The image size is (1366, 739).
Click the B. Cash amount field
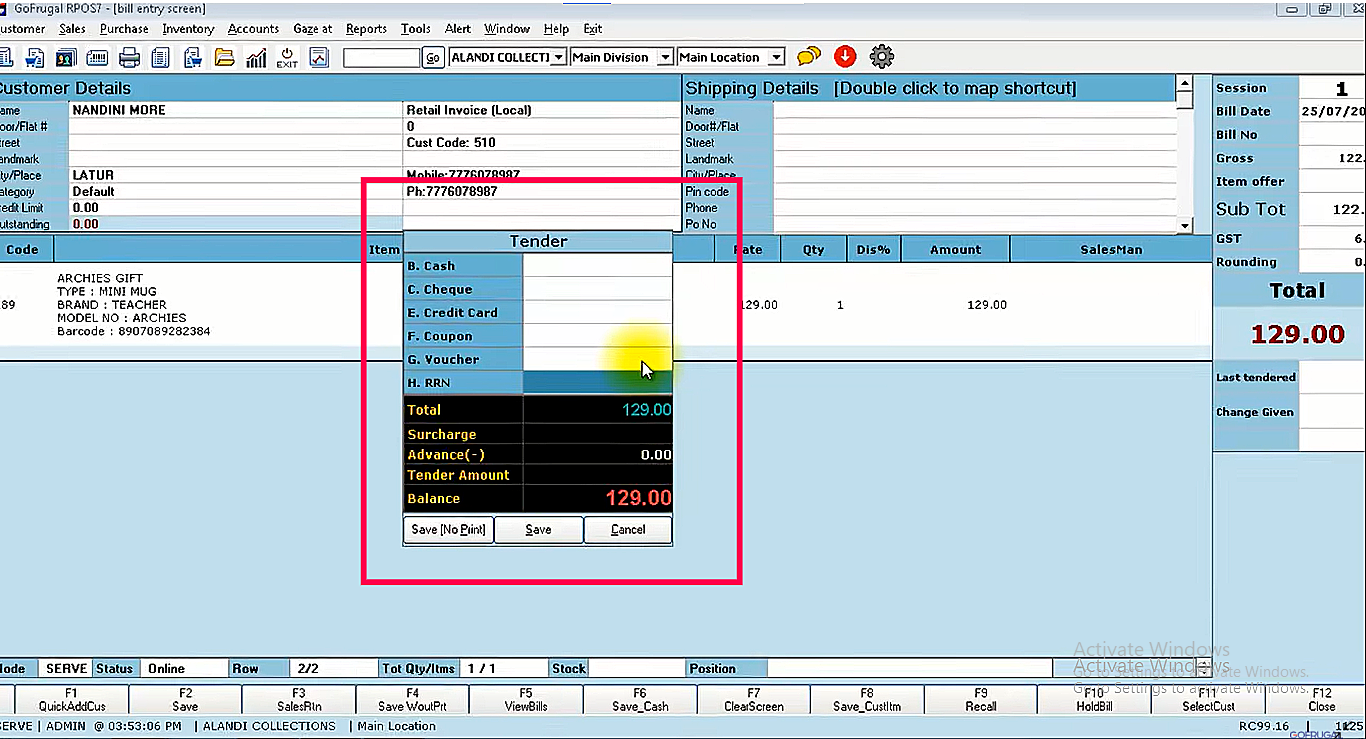click(597, 266)
